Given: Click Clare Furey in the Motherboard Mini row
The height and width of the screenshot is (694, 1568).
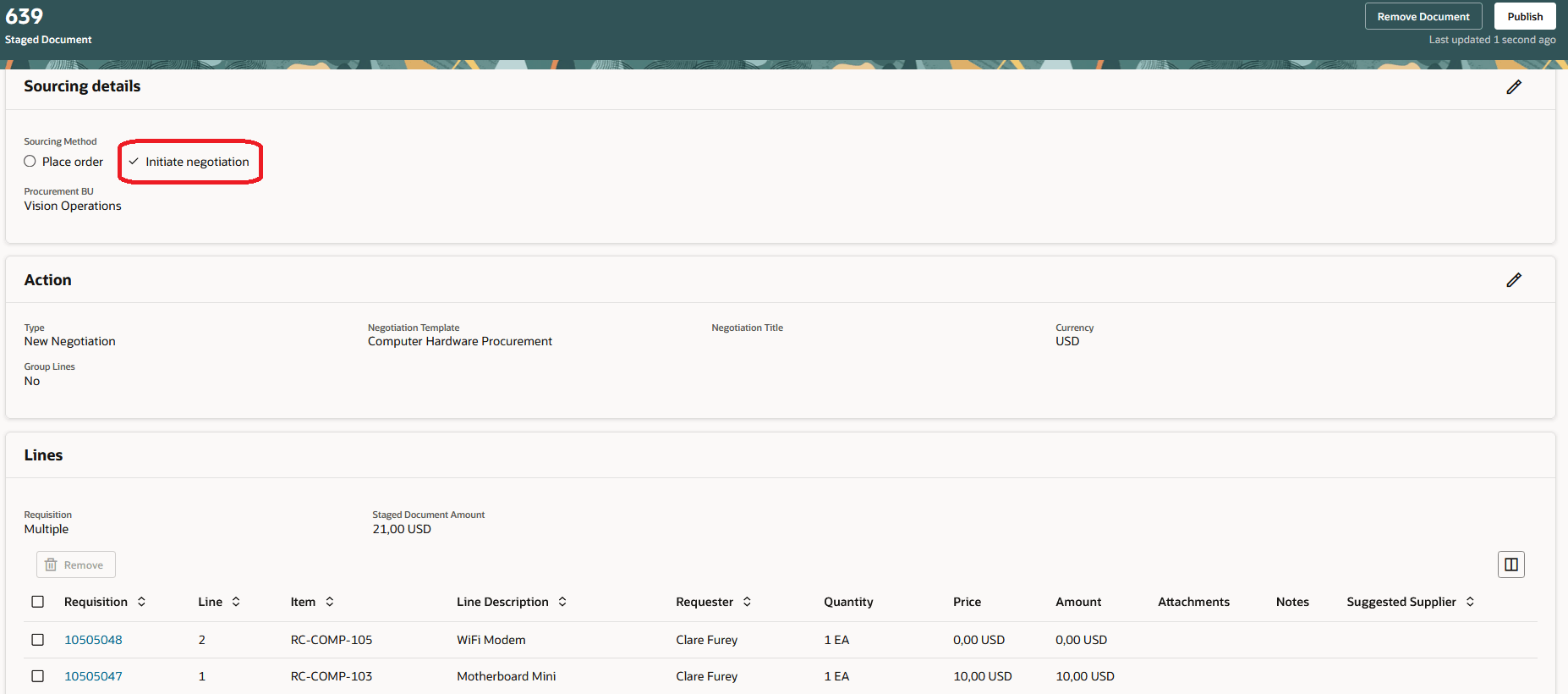Looking at the screenshot, I should (707, 676).
